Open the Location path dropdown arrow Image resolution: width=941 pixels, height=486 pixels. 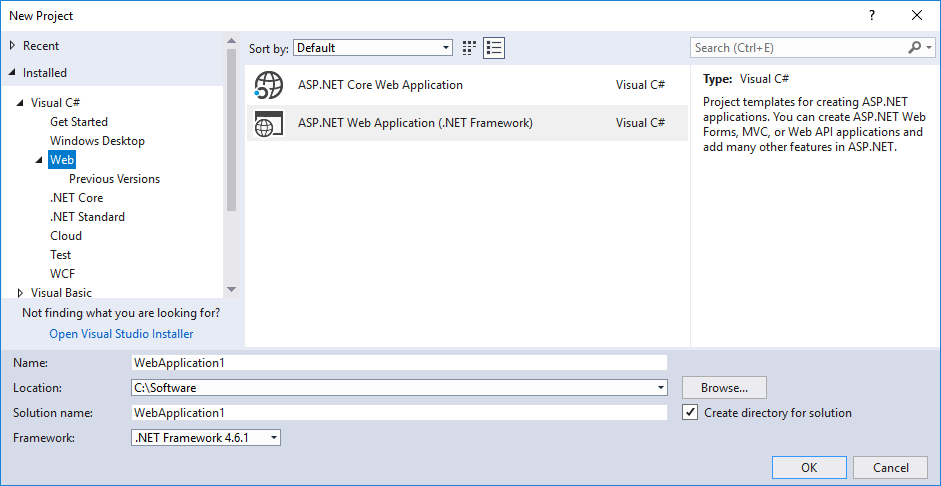[661, 388]
